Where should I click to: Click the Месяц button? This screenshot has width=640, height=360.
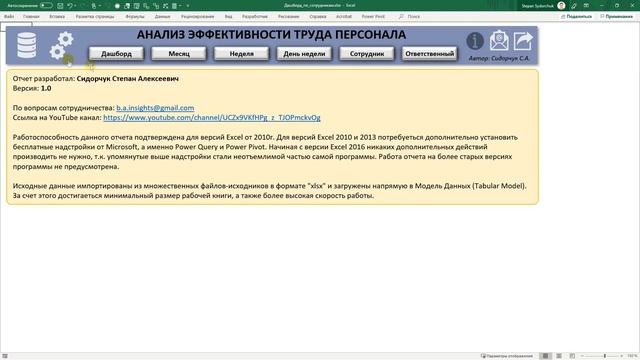pos(179,53)
